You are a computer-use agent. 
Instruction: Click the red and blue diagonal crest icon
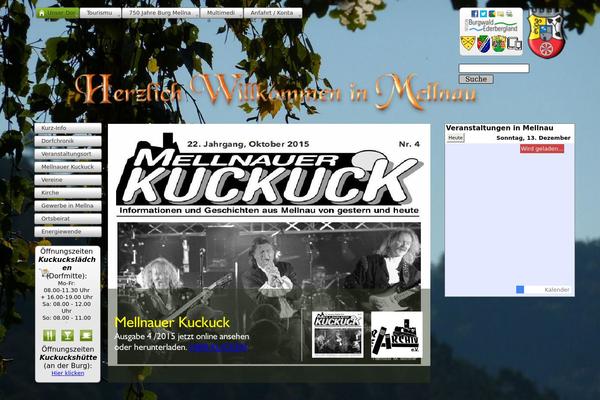pos(484,44)
